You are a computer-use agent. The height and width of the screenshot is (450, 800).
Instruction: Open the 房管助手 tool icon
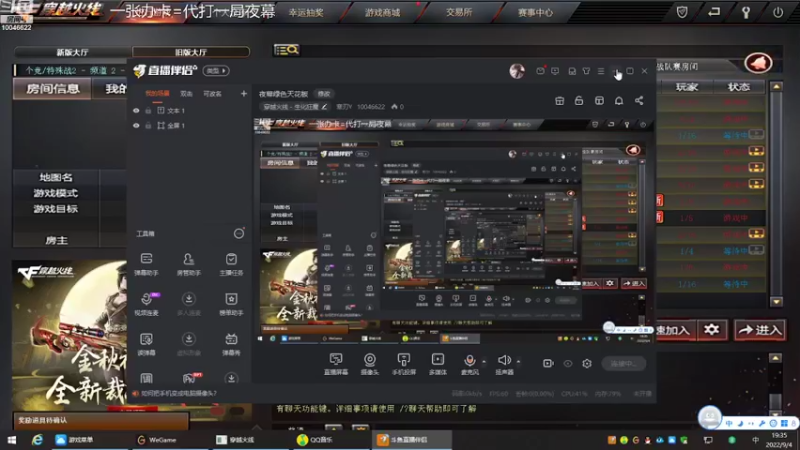(189, 264)
